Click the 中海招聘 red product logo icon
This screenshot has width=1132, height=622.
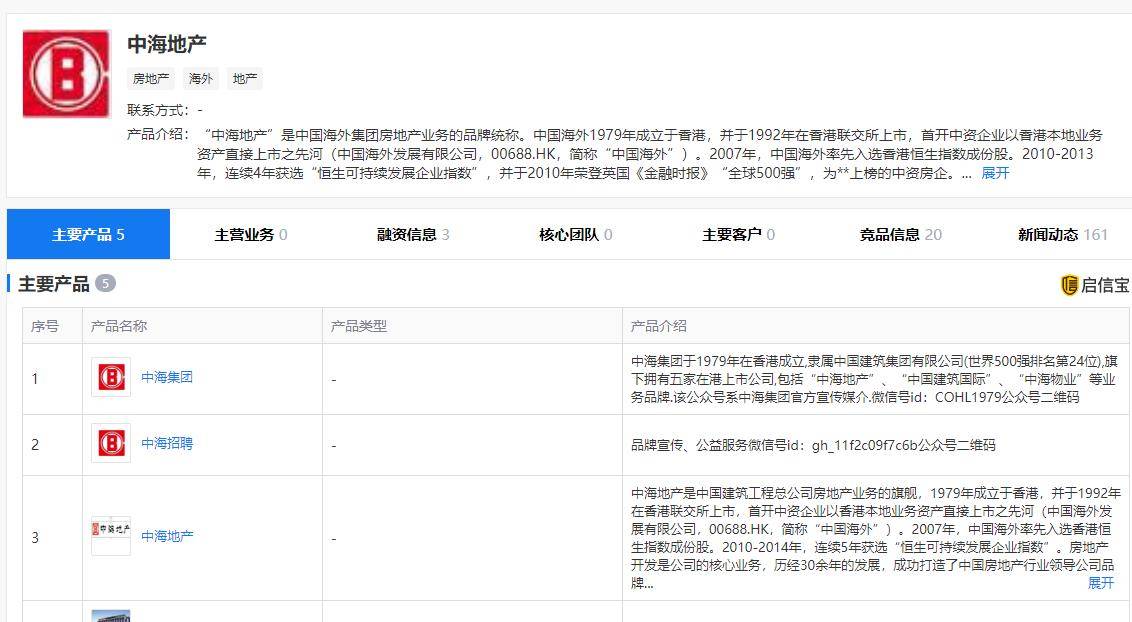(x=110, y=444)
